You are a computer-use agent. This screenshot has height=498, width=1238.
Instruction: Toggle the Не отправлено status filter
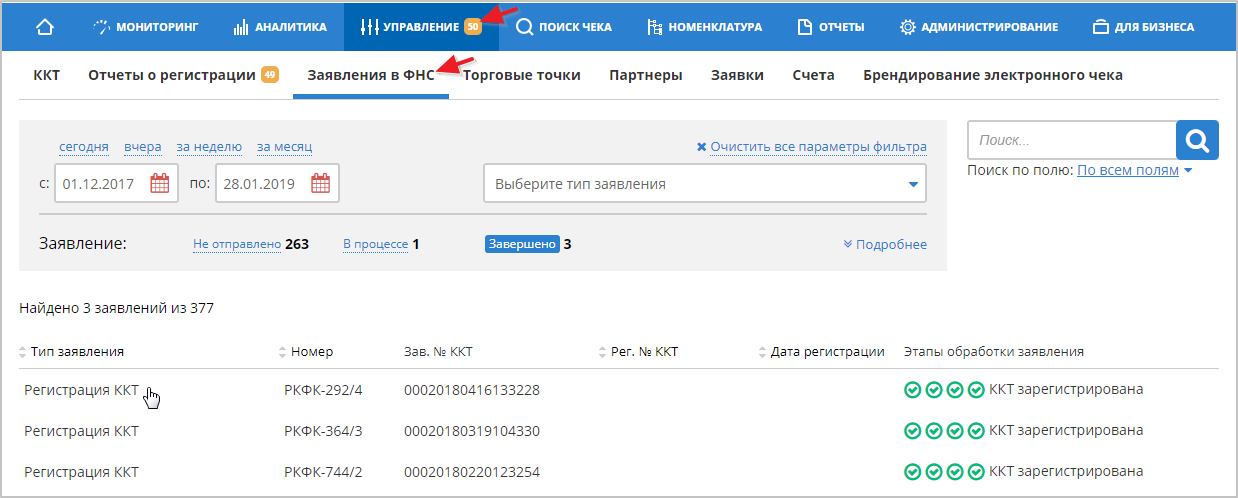(x=236, y=244)
